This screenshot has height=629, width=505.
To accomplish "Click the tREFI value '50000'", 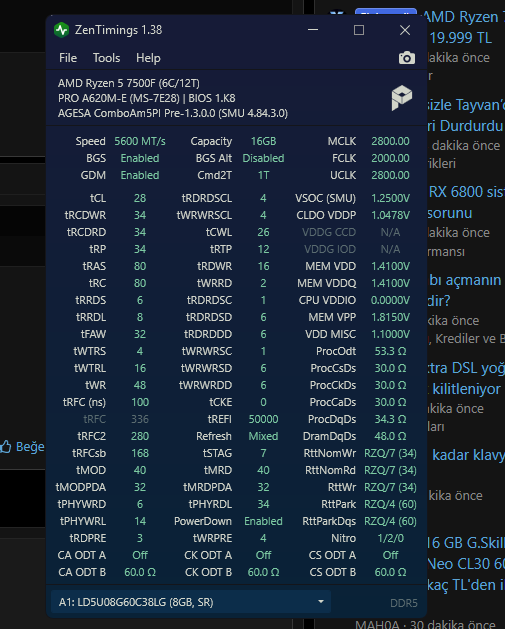I will (263, 419).
